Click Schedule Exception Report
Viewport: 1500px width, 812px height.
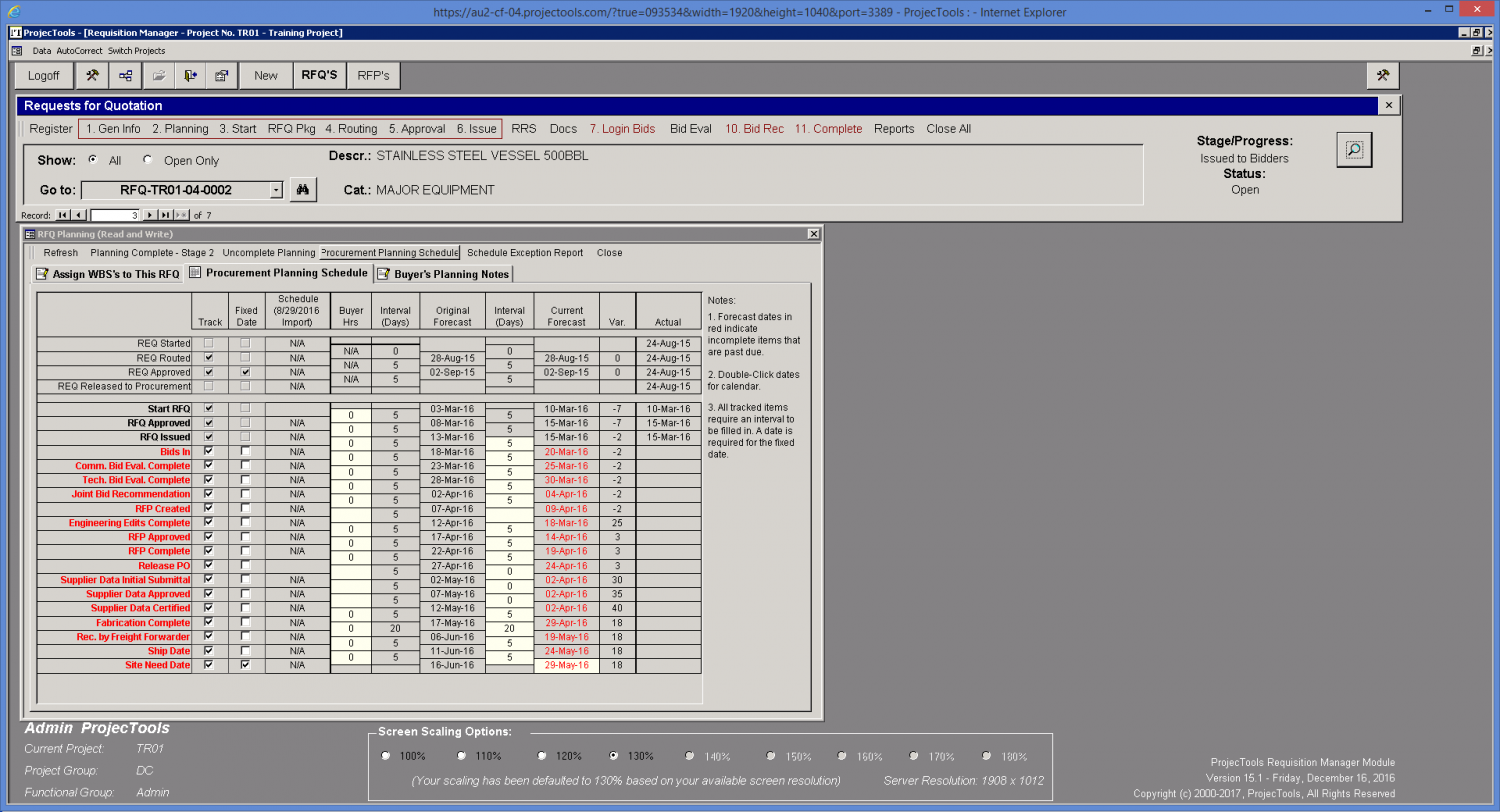(x=525, y=253)
